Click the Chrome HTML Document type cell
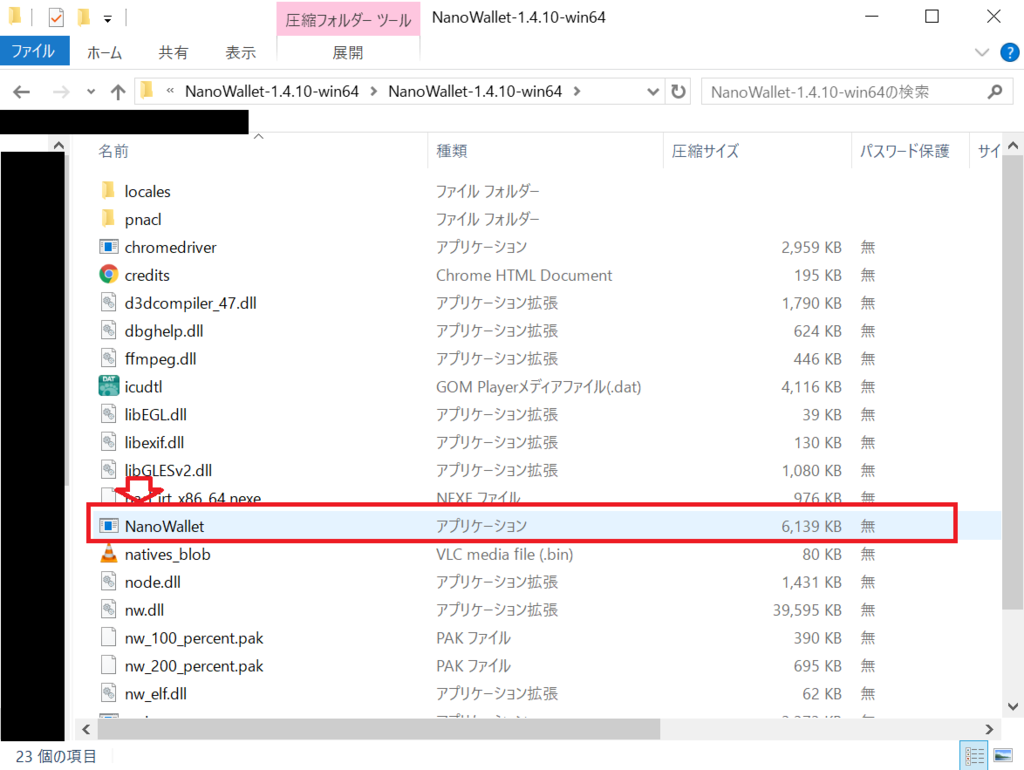Viewport: 1024px width, 770px height. point(524,276)
